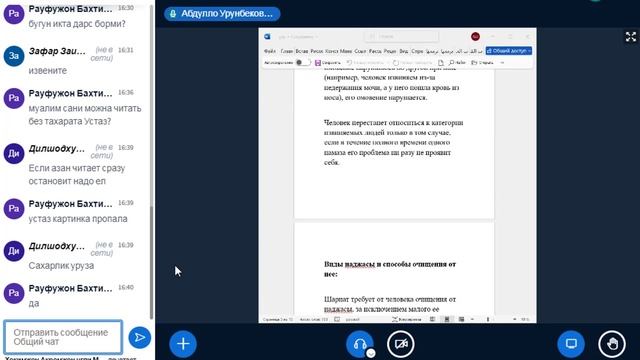Viewport: 640px width, 360px height.
Task: Click the share webcam button
Action: click(x=401, y=344)
